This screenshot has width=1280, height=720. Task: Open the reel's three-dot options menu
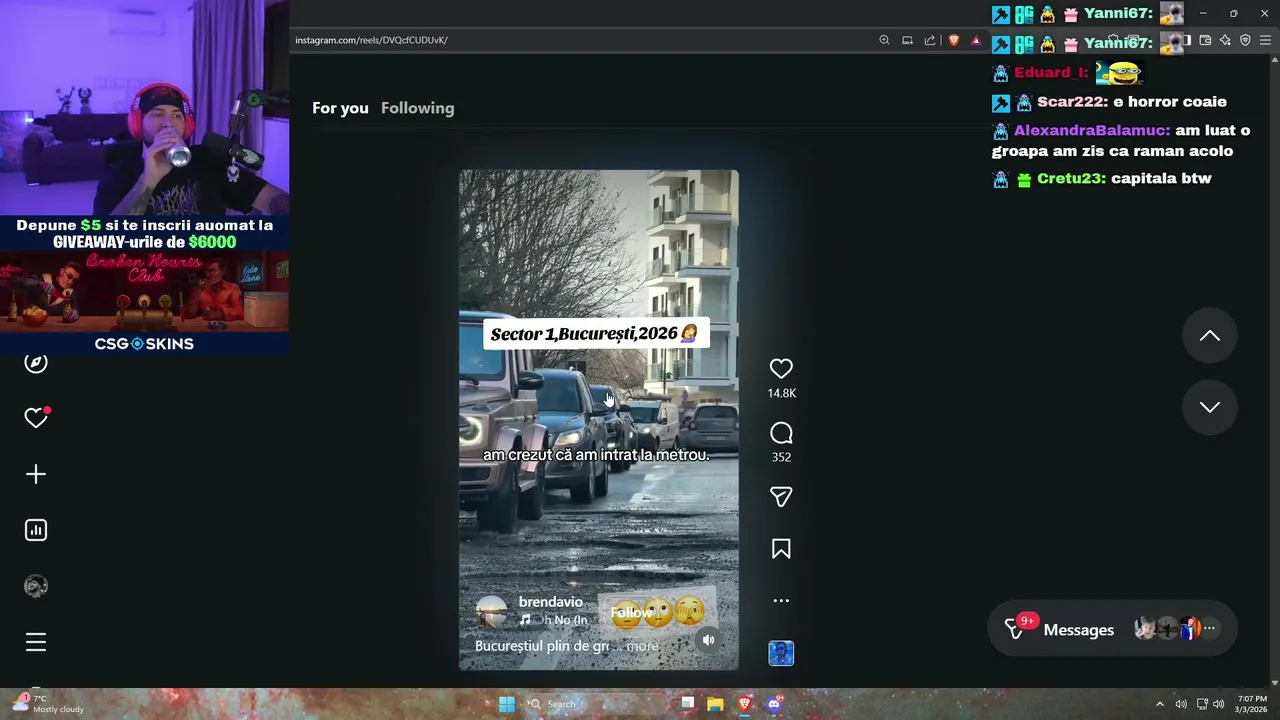pyautogui.click(x=781, y=601)
